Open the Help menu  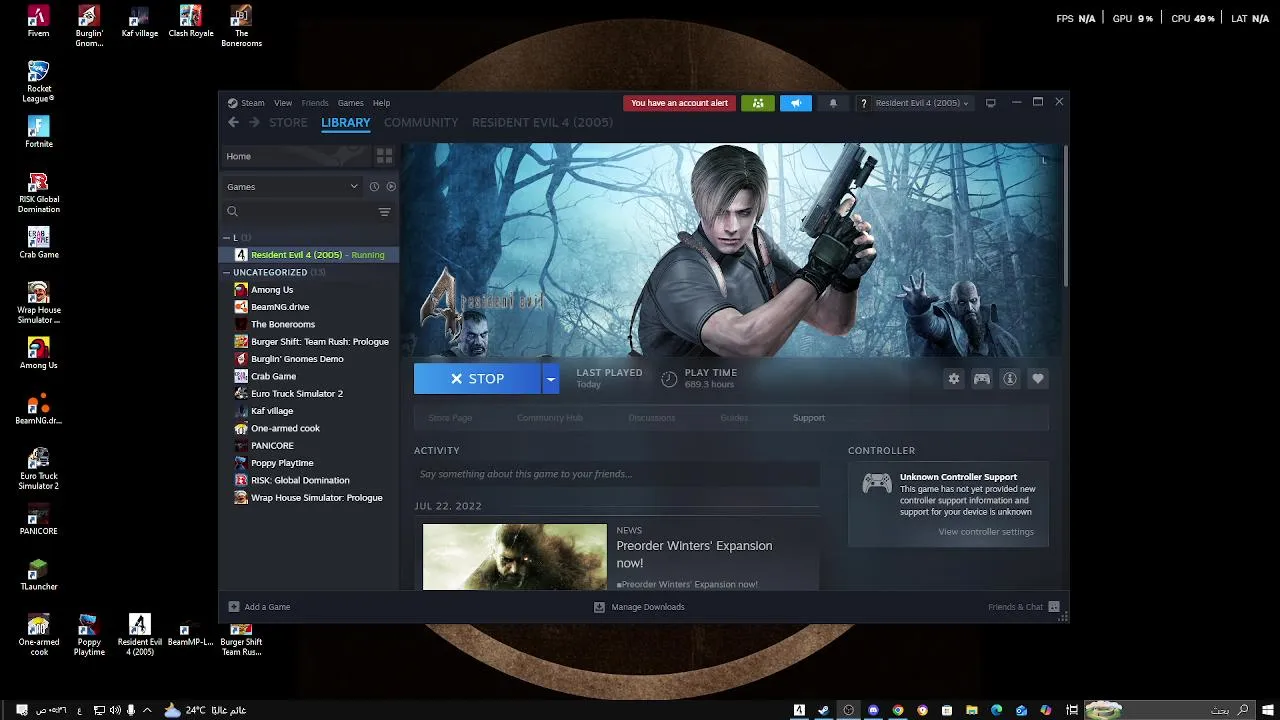pos(381,103)
